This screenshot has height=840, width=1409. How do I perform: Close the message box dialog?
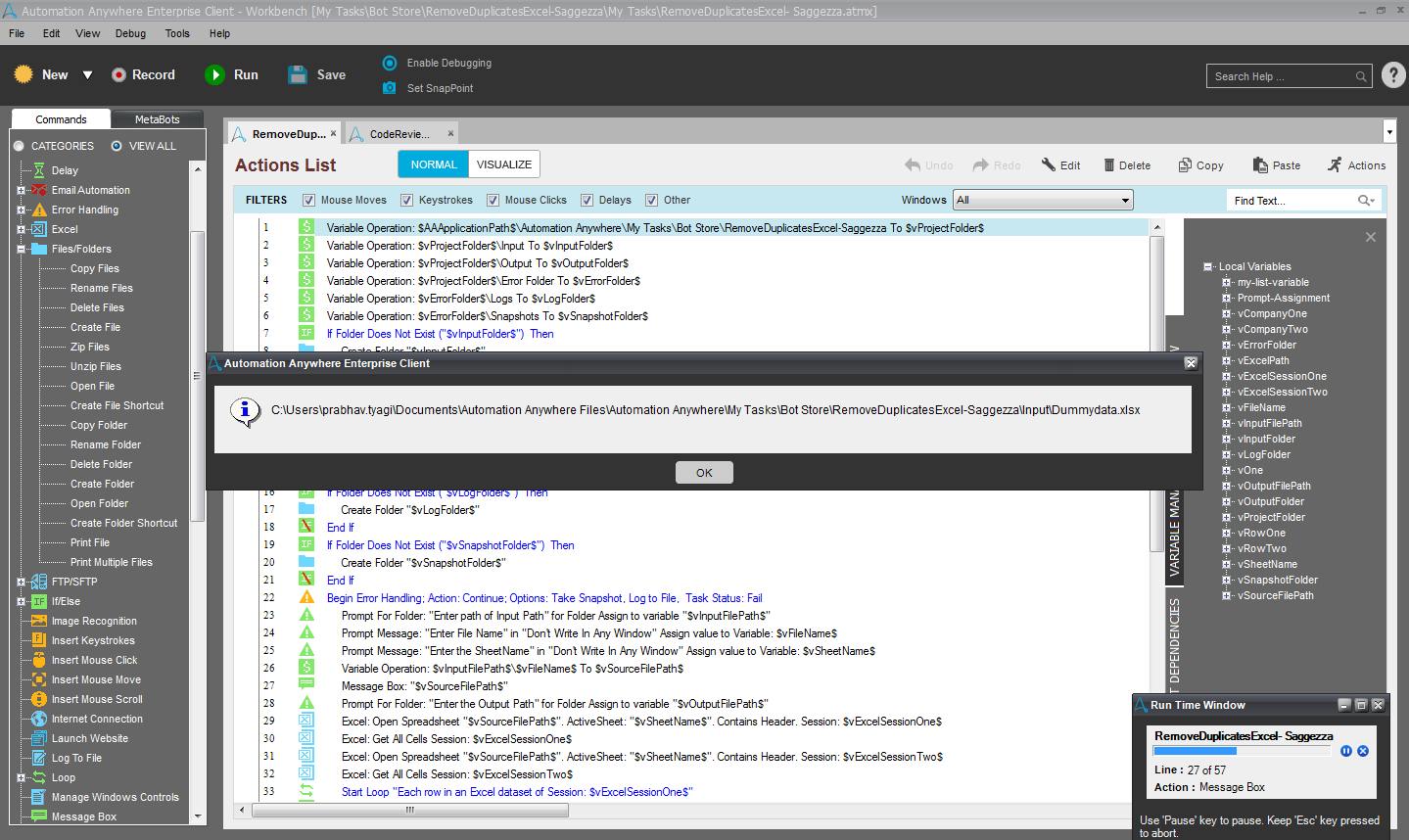(1191, 363)
